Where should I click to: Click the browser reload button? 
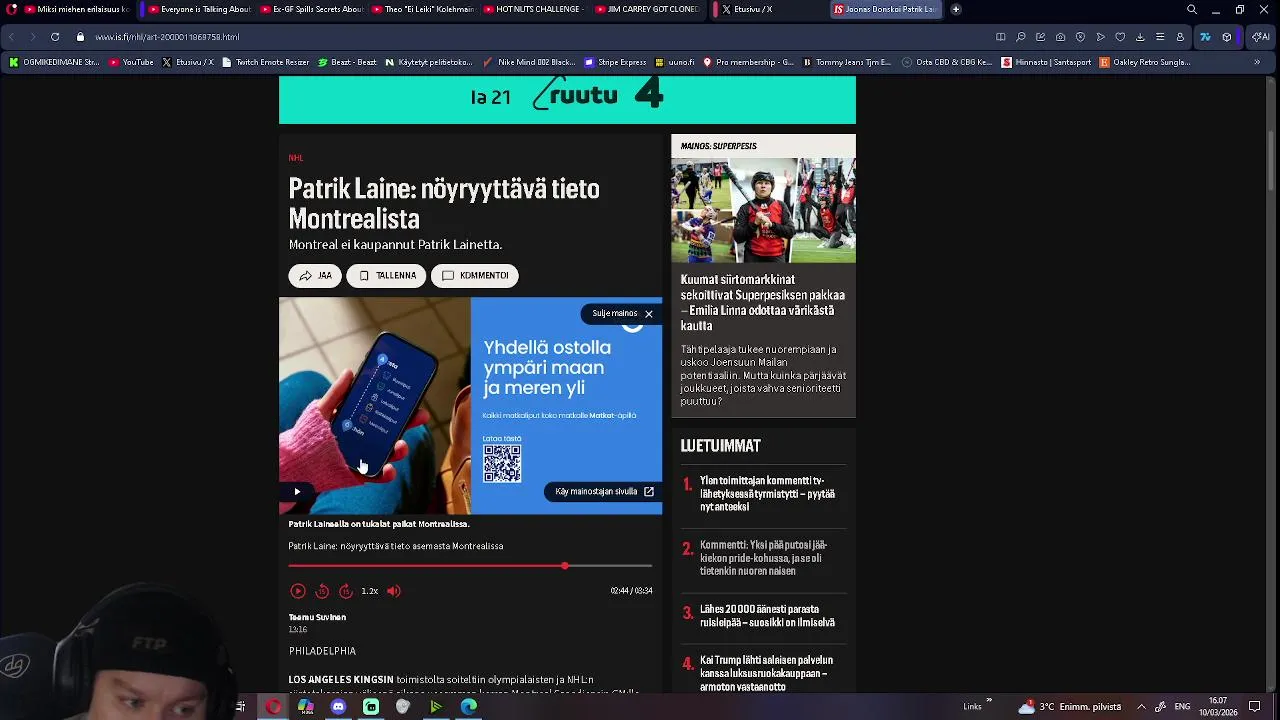pos(55,37)
